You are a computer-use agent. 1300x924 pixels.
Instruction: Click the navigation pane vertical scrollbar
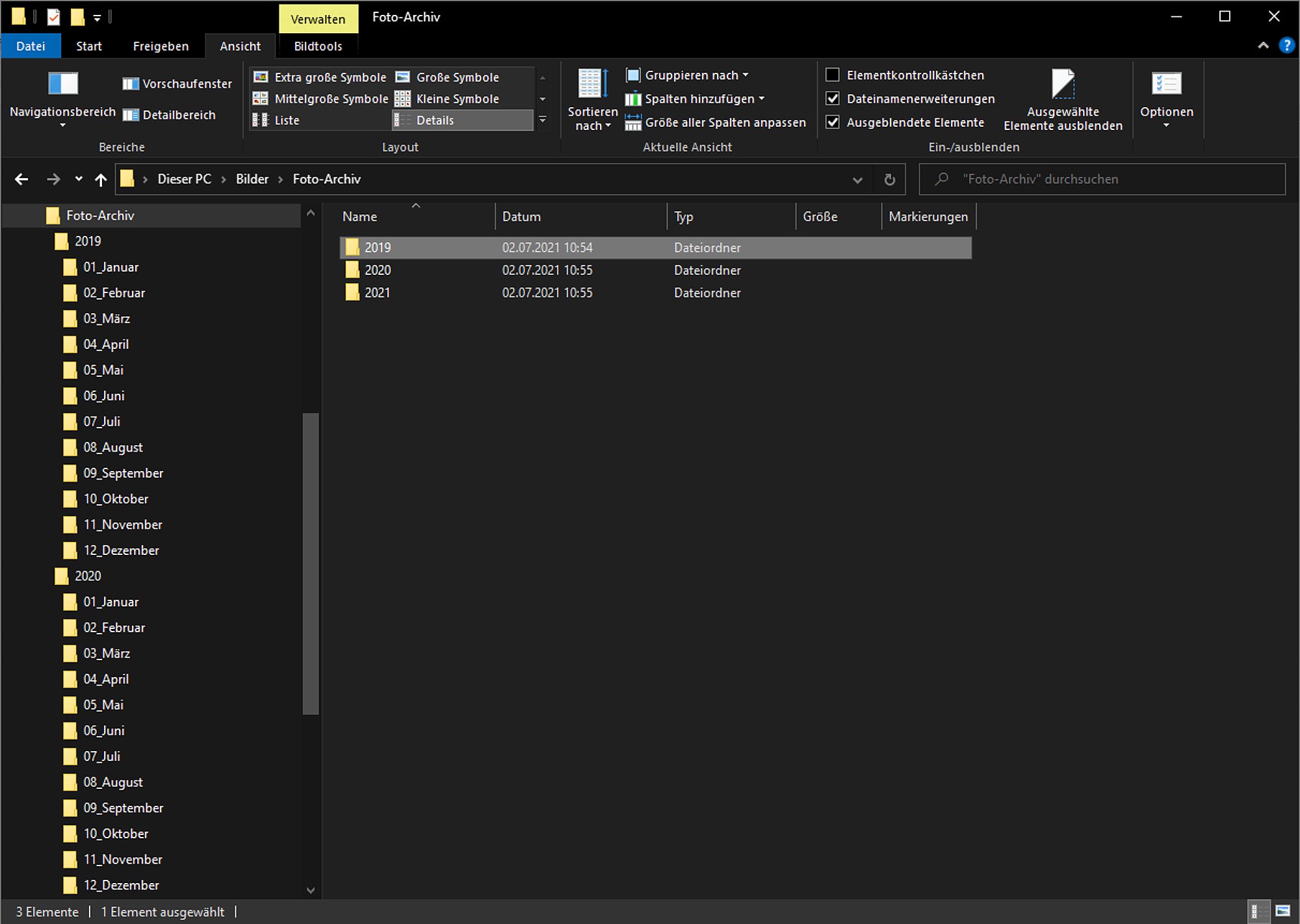(x=311, y=563)
